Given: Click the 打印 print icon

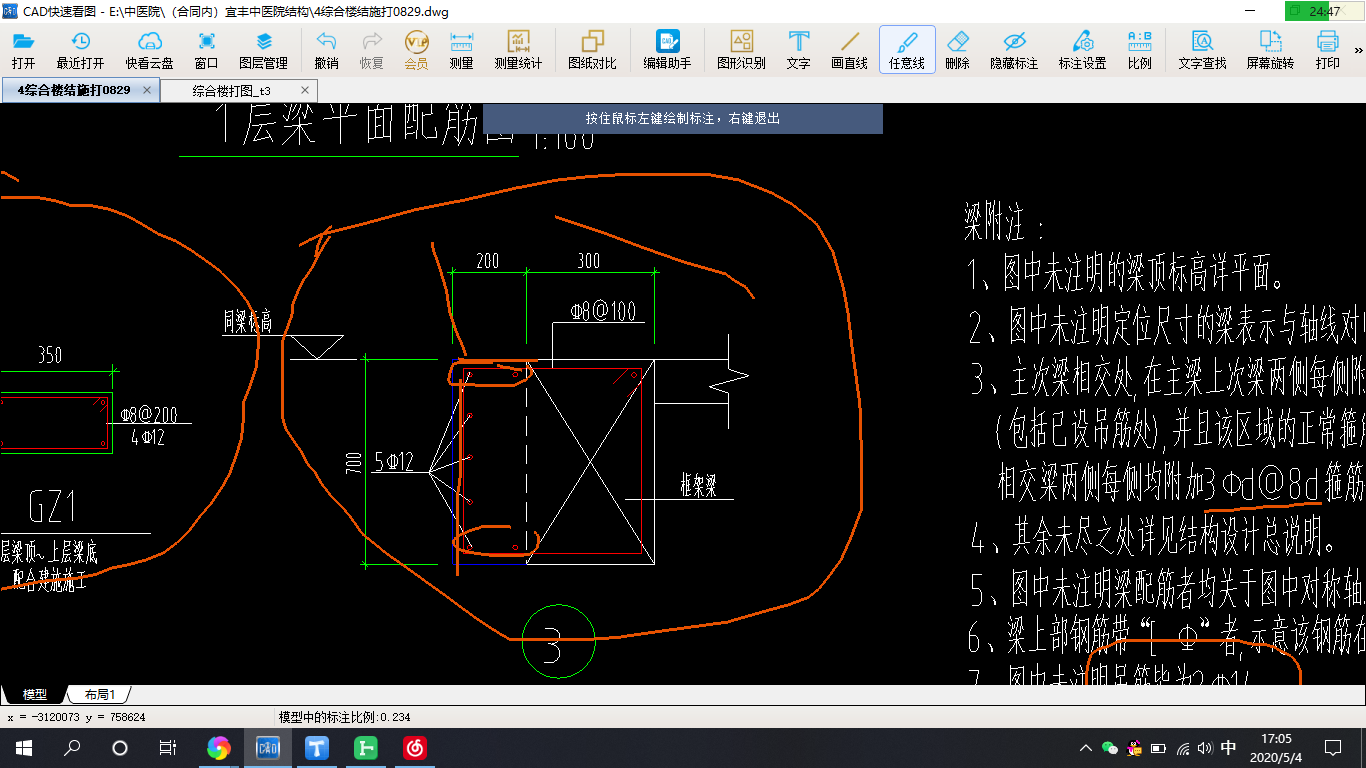Looking at the screenshot, I should click(x=1327, y=49).
